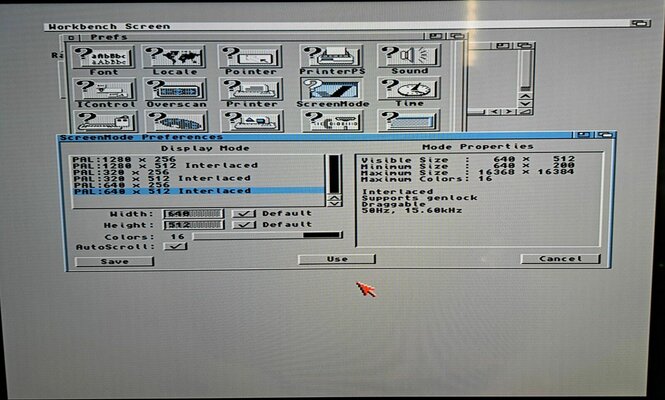Screen dimensions: 665x400
Task: Click the rear window's vertical scrollbar
Action: point(525,70)
